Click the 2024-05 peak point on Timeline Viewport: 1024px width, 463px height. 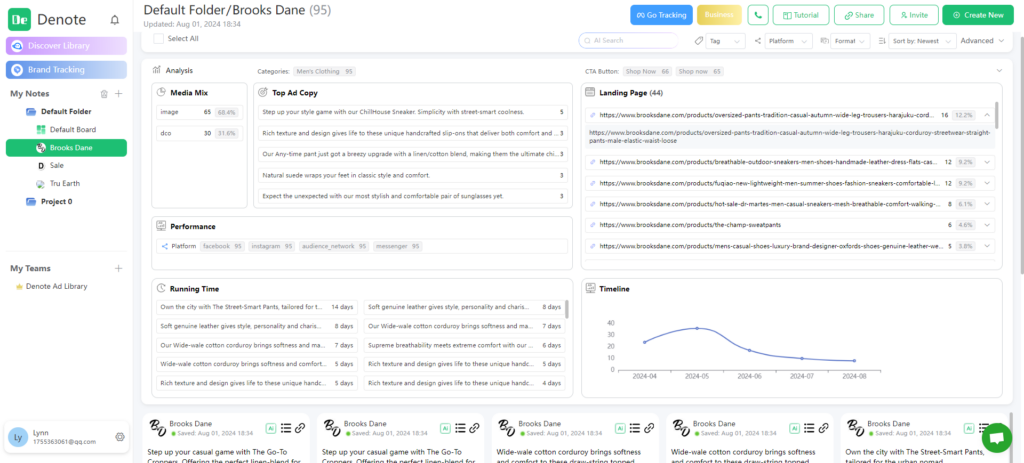point(697,328)
